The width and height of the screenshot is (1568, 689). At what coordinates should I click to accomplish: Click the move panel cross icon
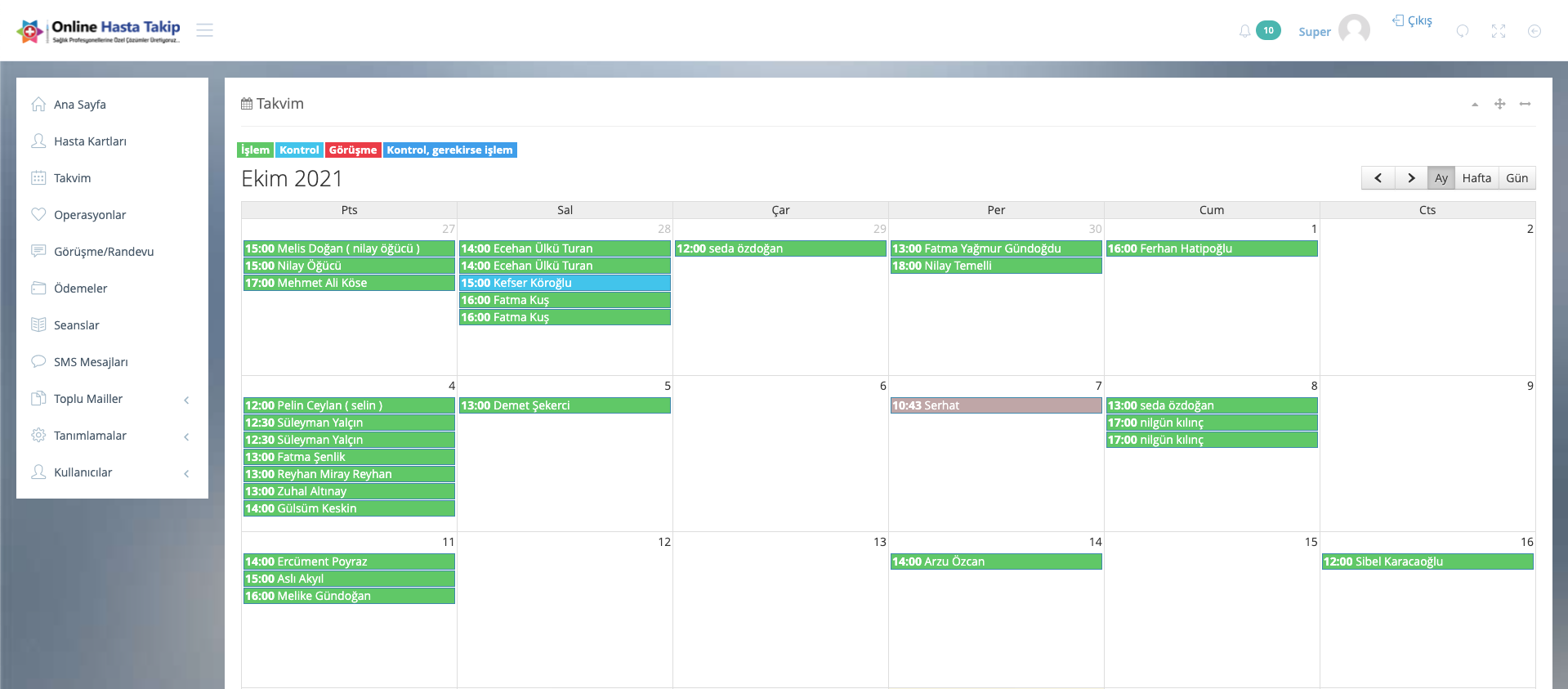coord(1499,104)
